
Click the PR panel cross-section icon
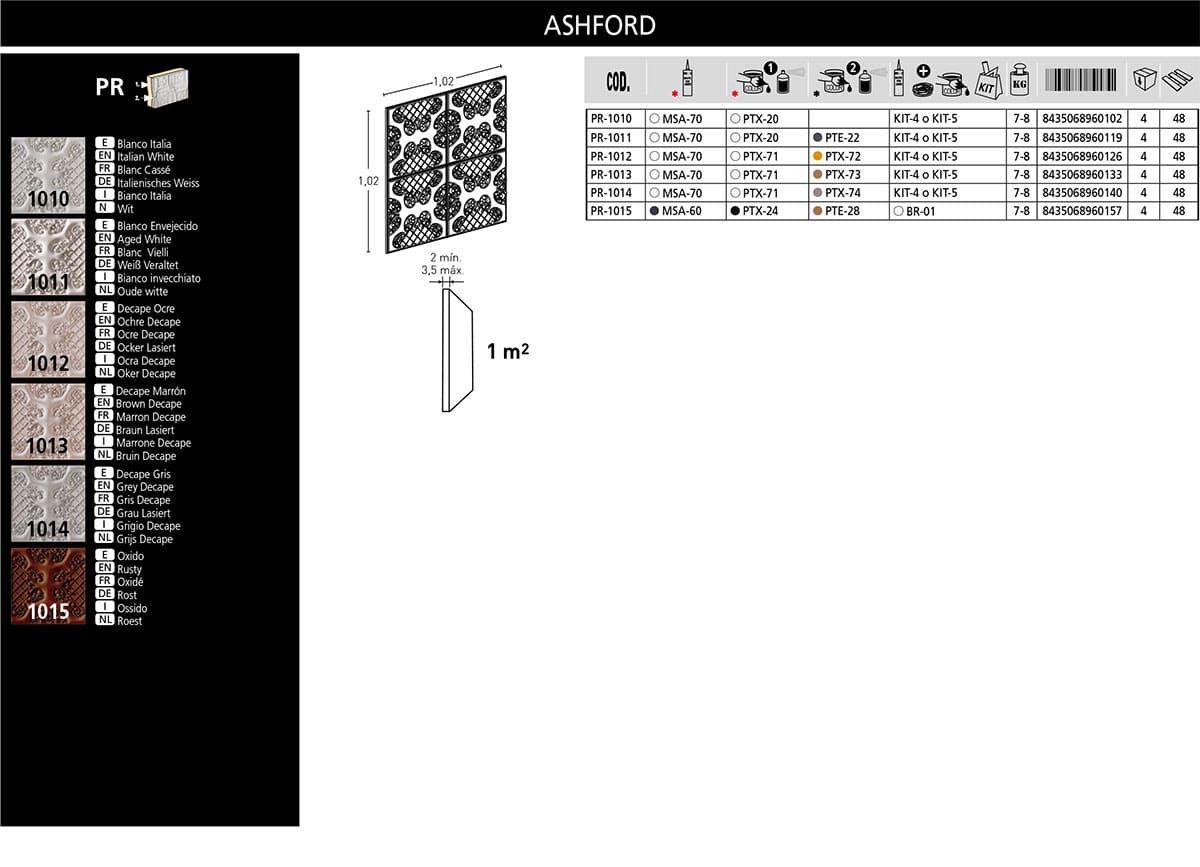(x=161, y=87)
